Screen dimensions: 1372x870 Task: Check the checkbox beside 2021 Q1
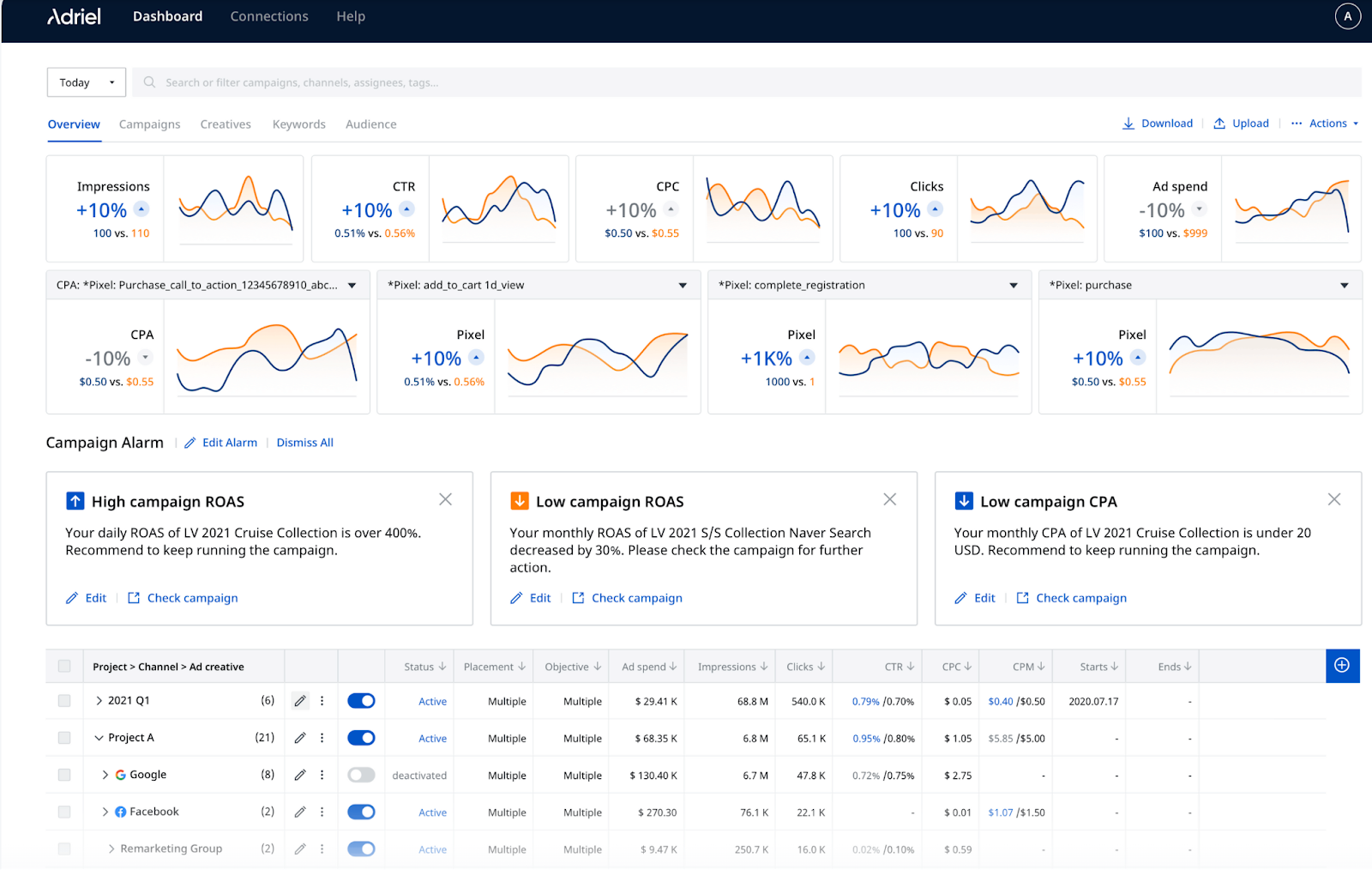(x=64, y=700)
